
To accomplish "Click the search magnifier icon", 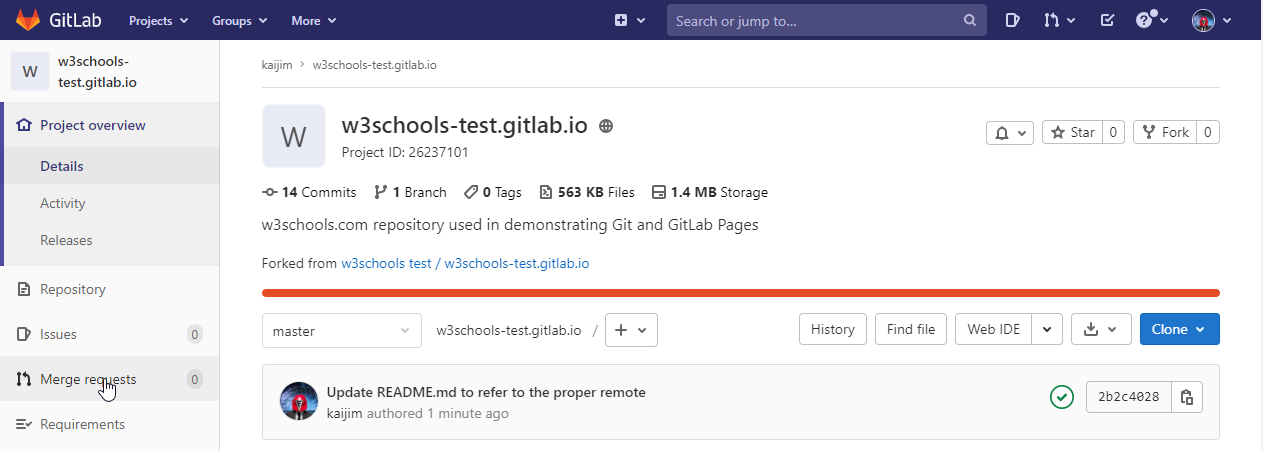I will pyautogui.click(x=969, y=20).
